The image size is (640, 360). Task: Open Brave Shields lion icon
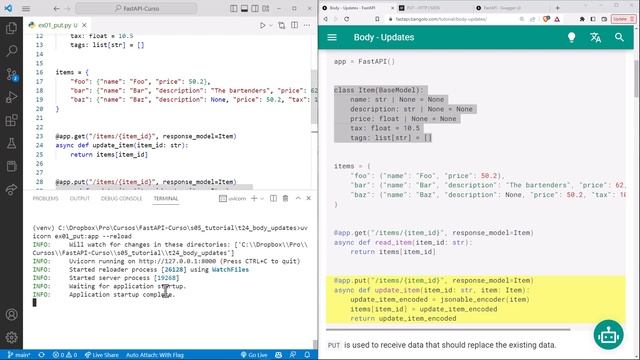pos(546,19)
